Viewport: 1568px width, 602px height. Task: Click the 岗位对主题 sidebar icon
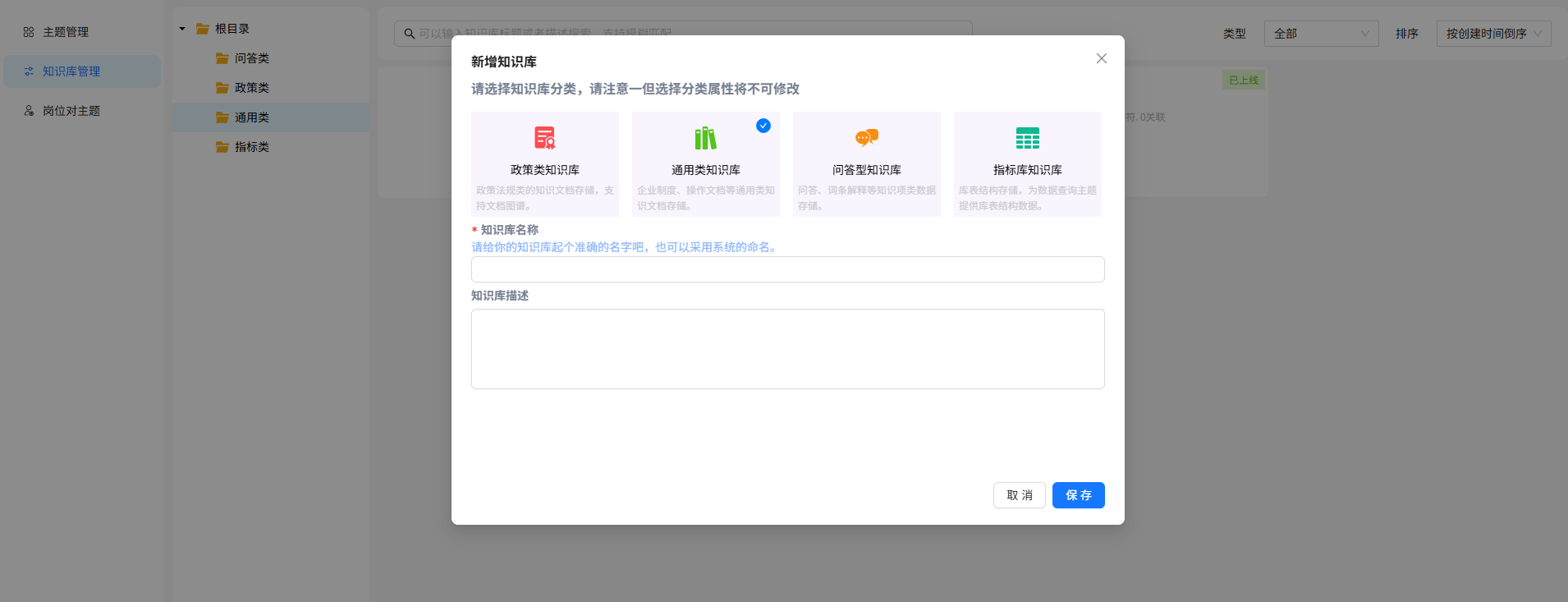tap(29, 111)
